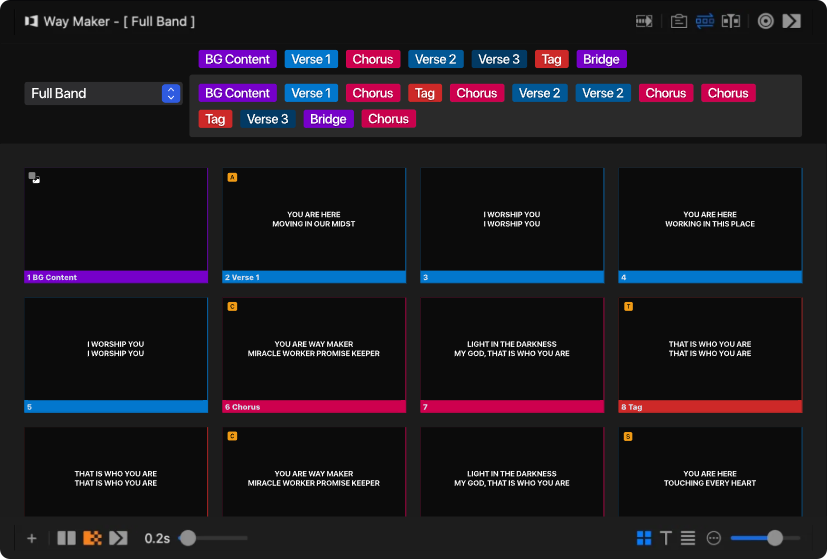Toggle the blue arrangement loop icon
The height and width of the screenshot is (559, 827).
[705, 21]
